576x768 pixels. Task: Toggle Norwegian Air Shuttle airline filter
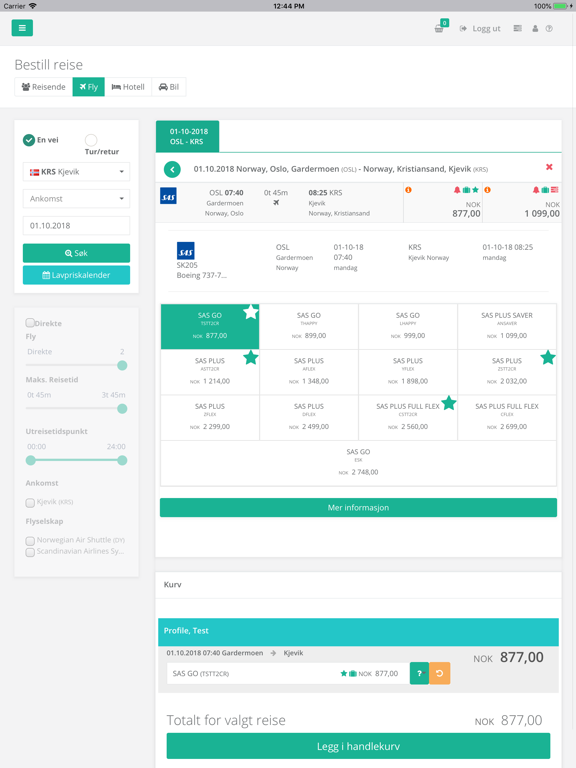click(30, 541)
